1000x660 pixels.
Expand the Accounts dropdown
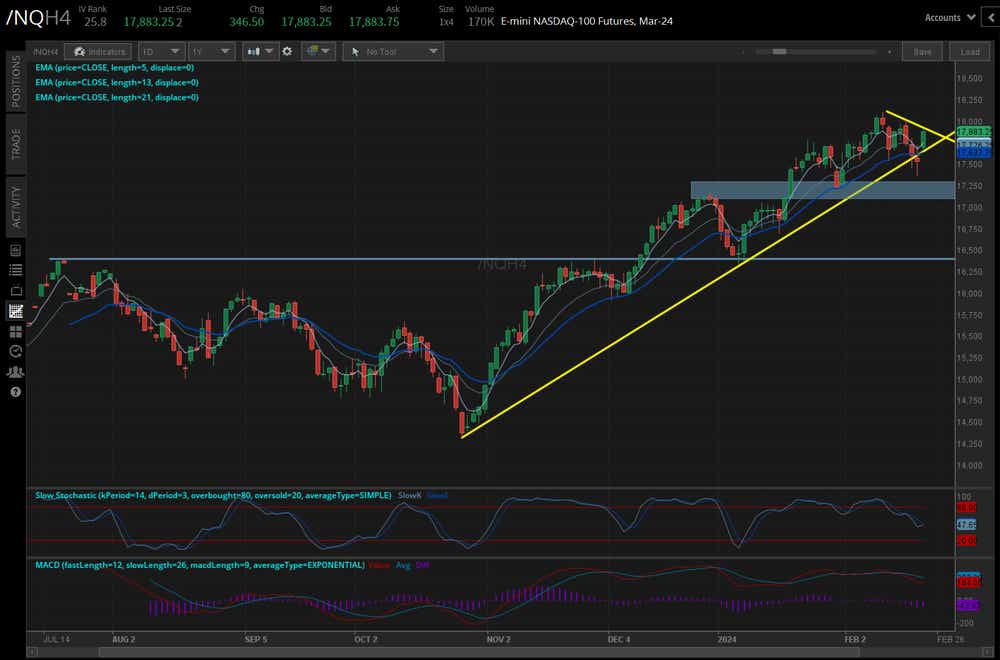pyautogui.click(x=948, y=17)
